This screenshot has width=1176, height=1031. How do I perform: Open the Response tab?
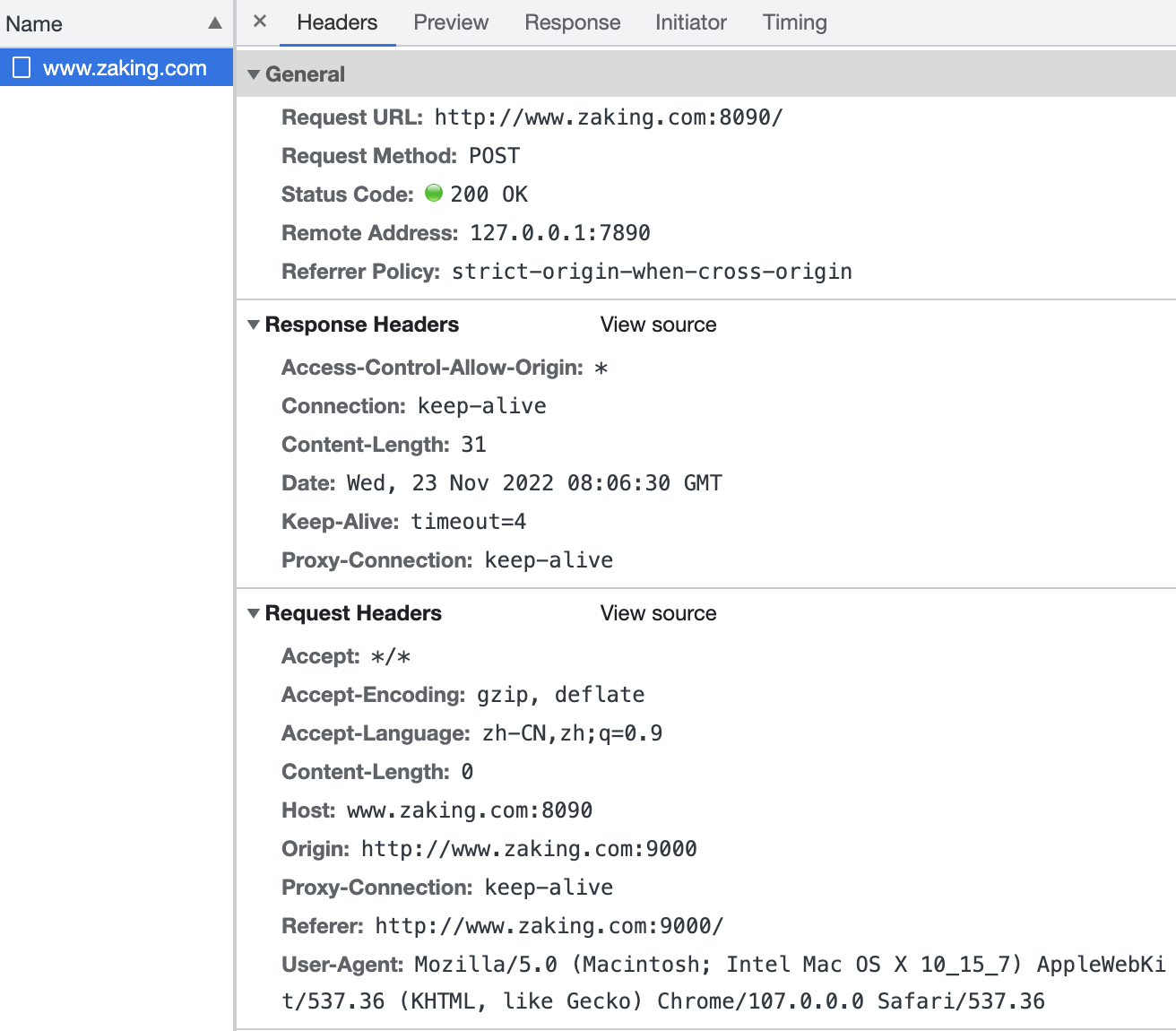pyautogui.click(x=573, y=22)
